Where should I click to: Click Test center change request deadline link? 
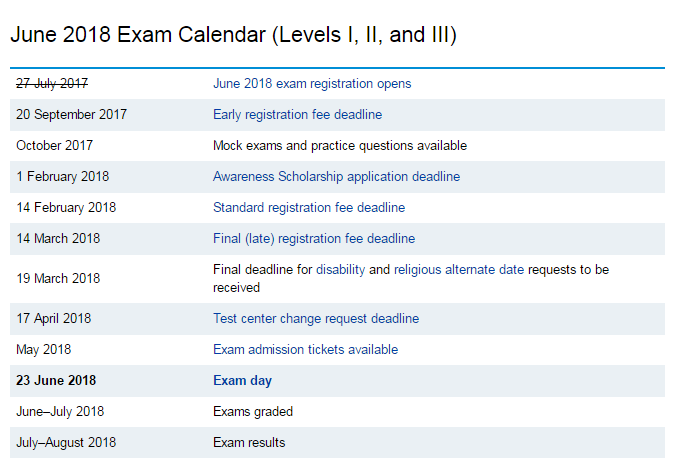click(316, 319)
